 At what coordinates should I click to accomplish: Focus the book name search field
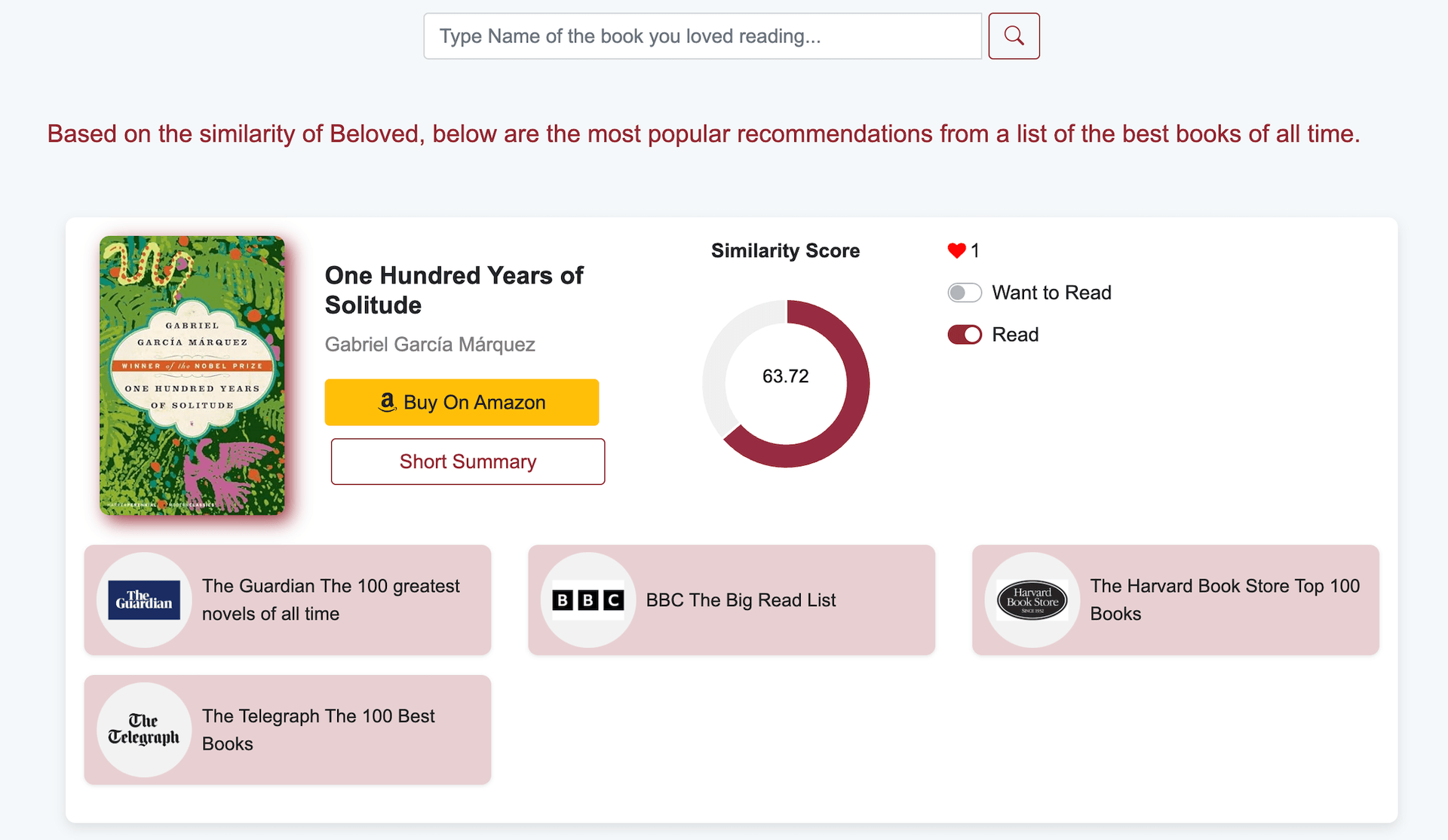[x=702, y=36]
